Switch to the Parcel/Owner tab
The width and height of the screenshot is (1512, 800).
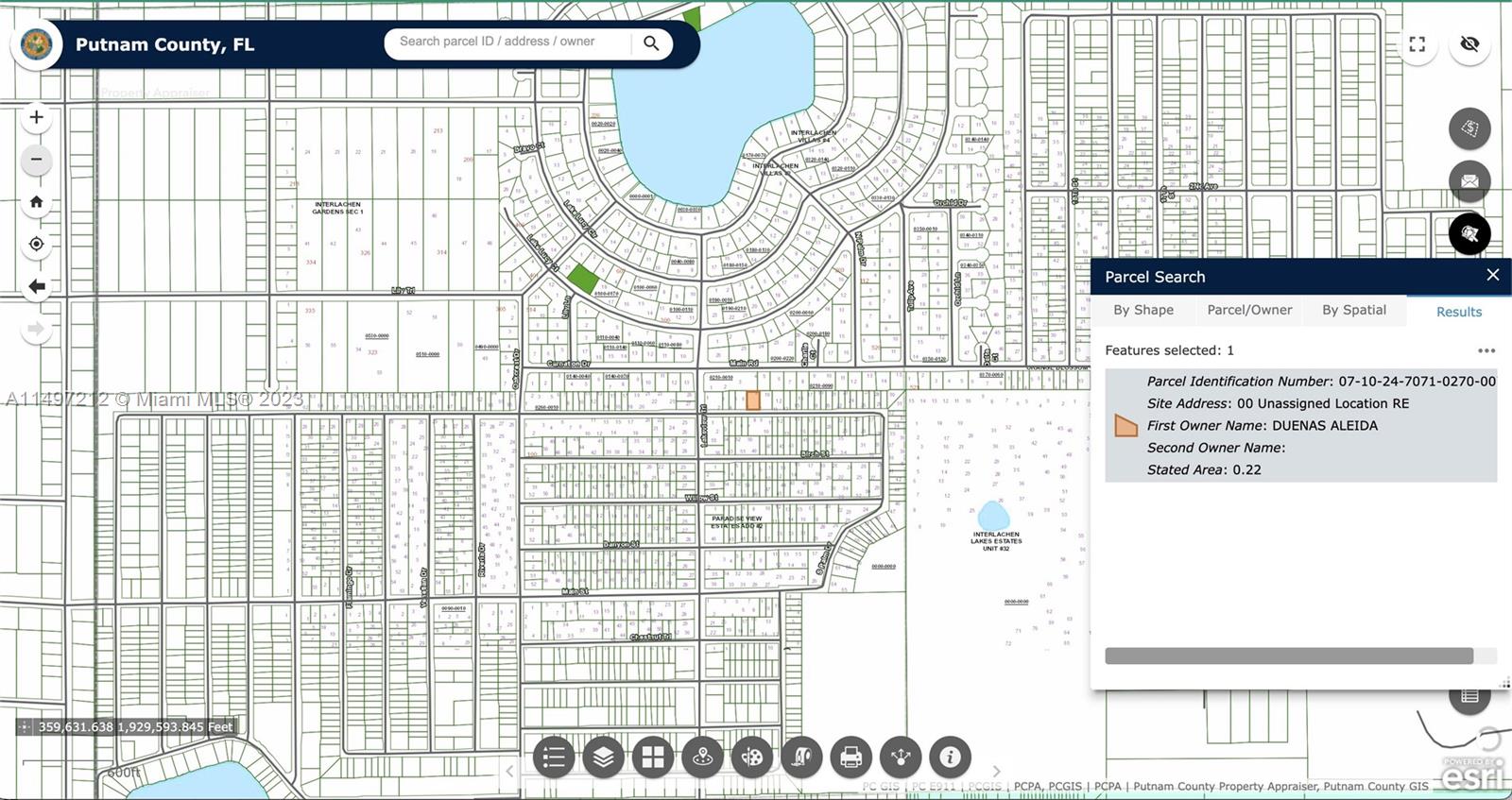[x=1249, y=310]
